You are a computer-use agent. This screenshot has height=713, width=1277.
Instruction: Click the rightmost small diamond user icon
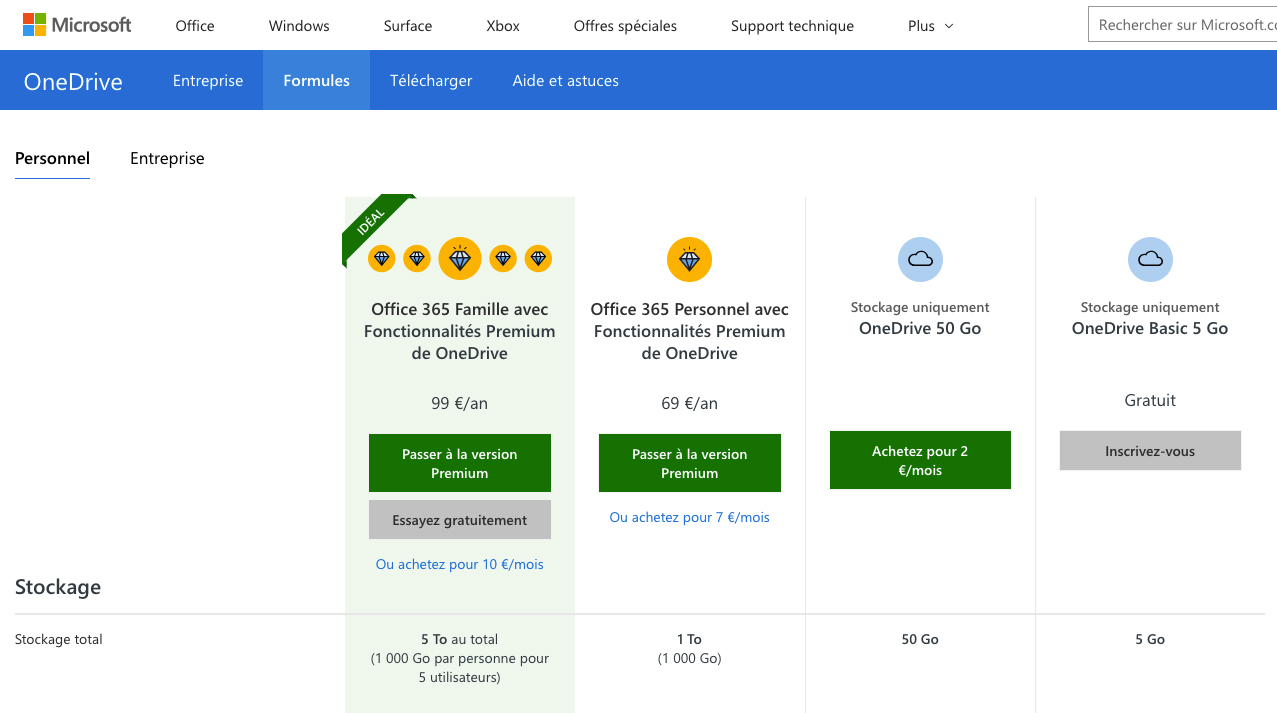coord(537,258)
